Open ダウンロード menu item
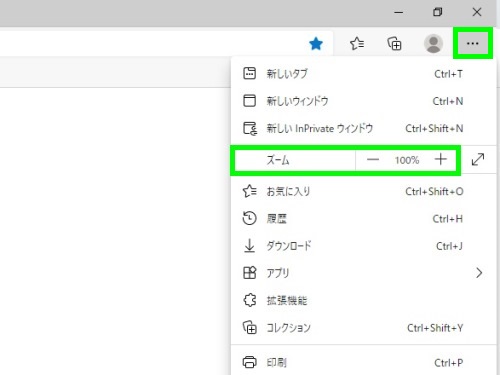 click(363, 246)
